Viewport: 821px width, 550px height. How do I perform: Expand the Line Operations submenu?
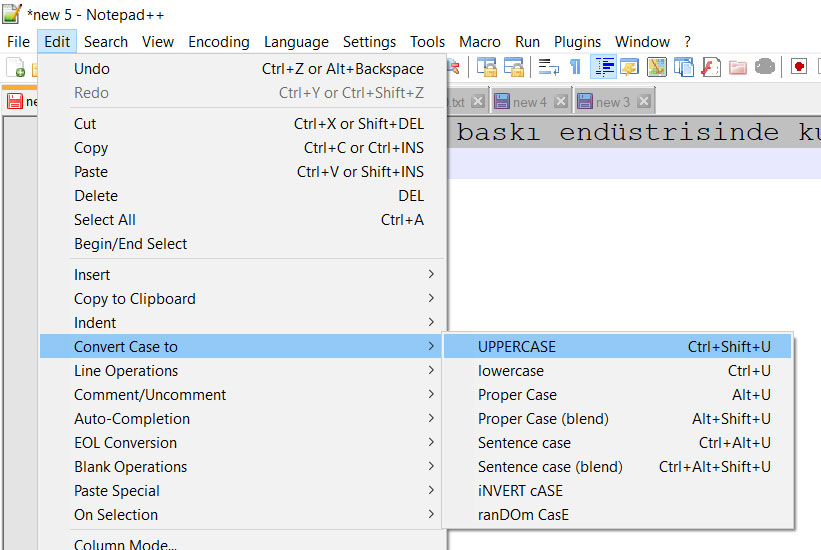[x=243, y=371]
